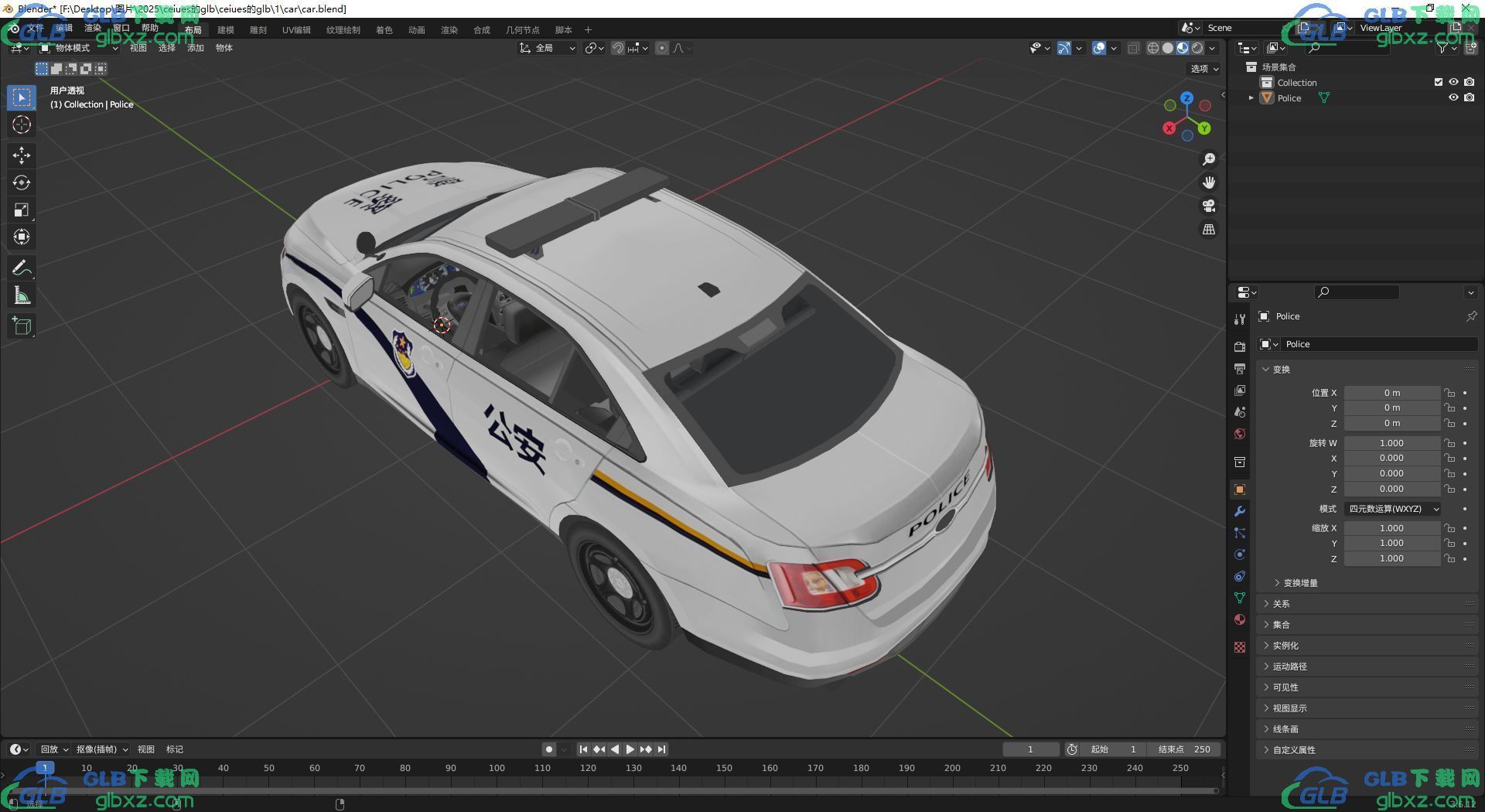Open the Object Constraints properties tab
This screenshot has height=812, width=1485.
[1240, 576]
